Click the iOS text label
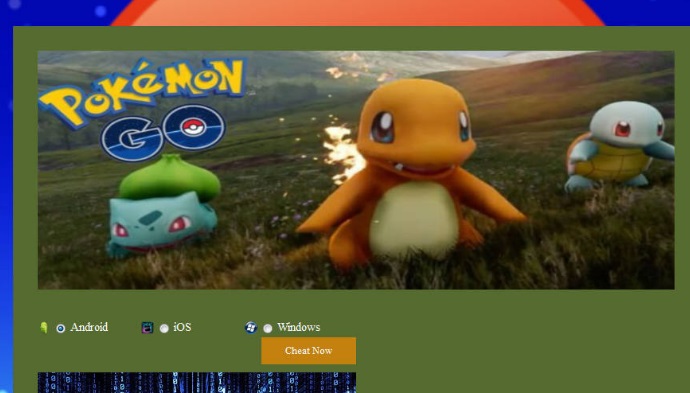 pyautogui.click(x=182, y=327)
